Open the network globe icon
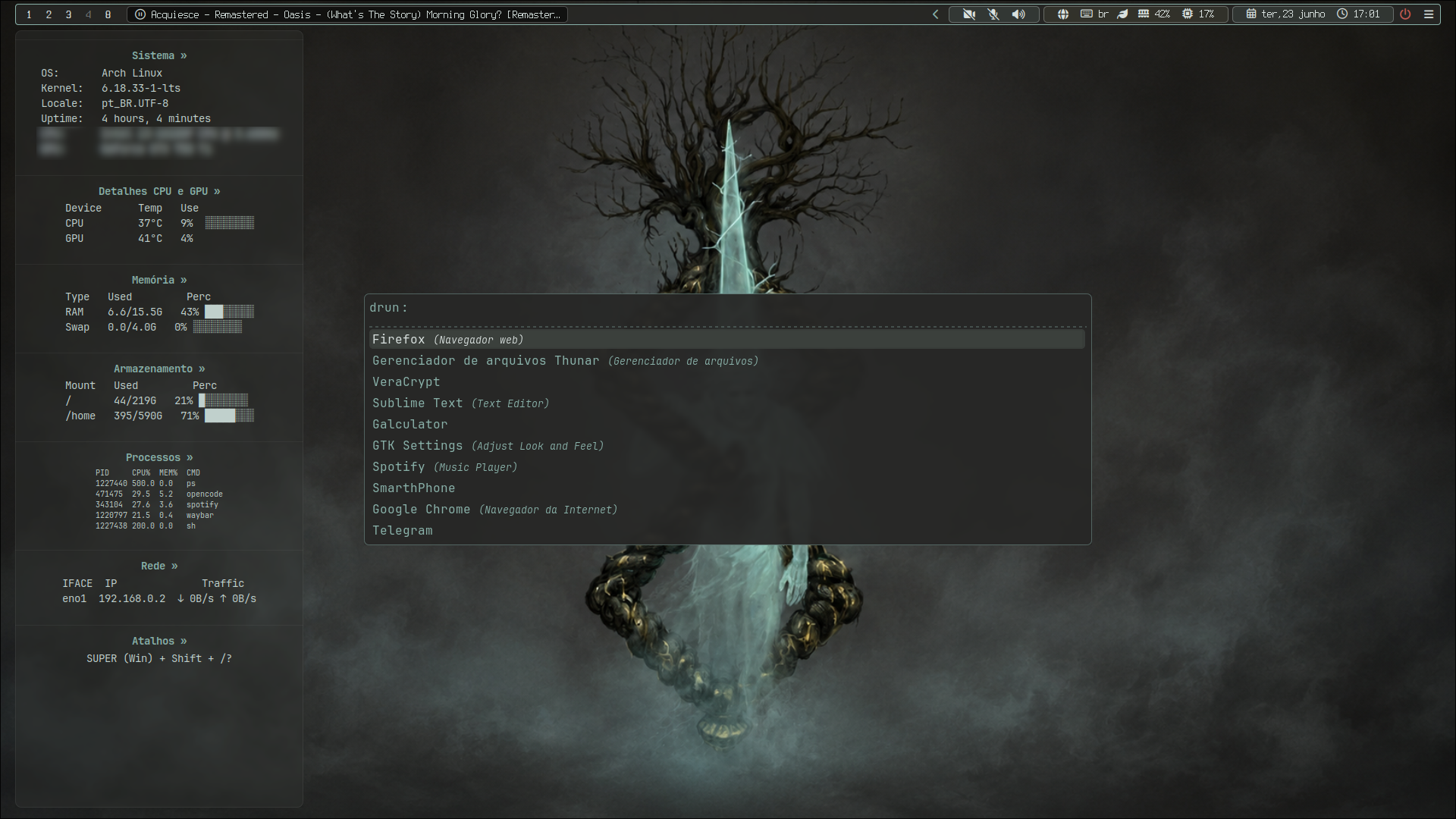The width and height of the screenshot is (1456, 819). click(x=1063, y=14)
